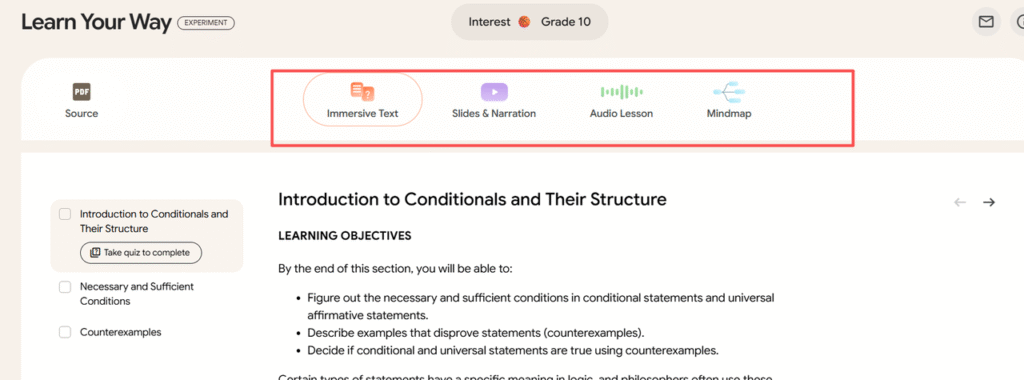
Task: Click the Learn Your Way logo
Action: point(97,22)
